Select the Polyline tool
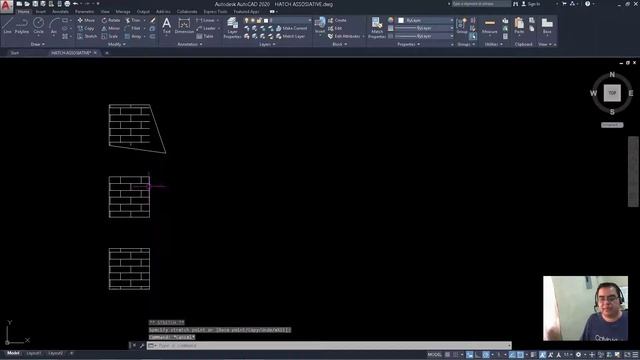 coord(22,25)
